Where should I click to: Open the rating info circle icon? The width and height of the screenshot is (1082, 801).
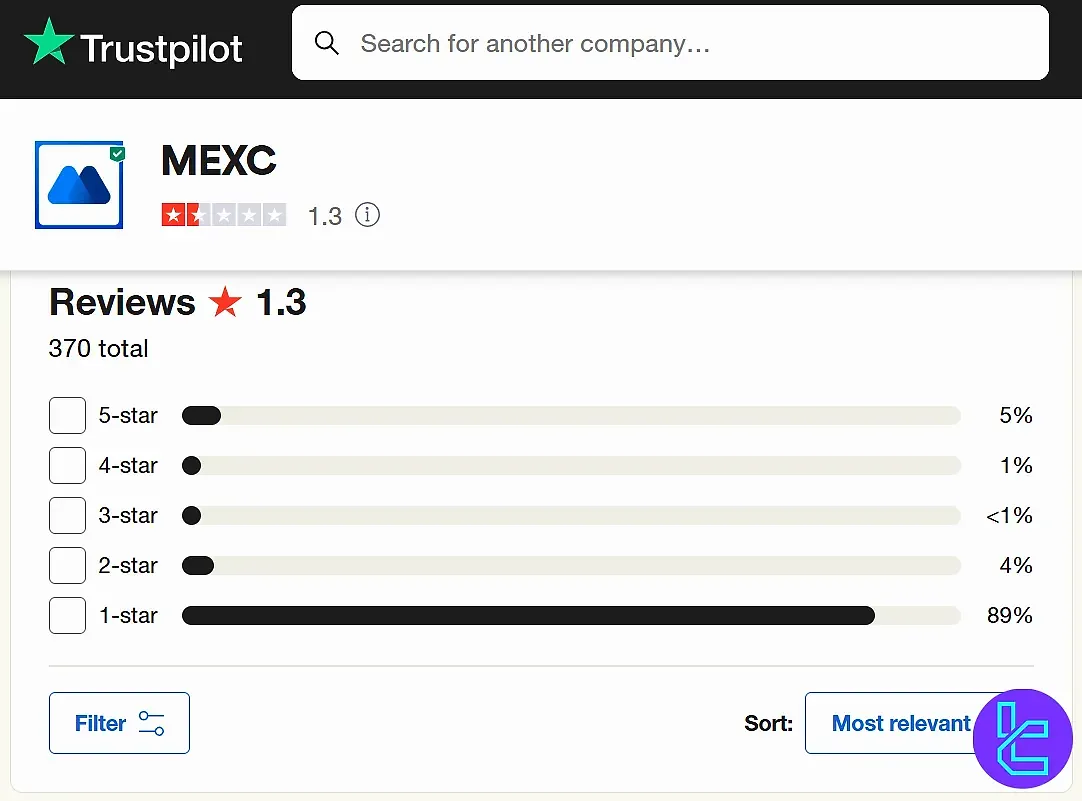coord(367,215)
